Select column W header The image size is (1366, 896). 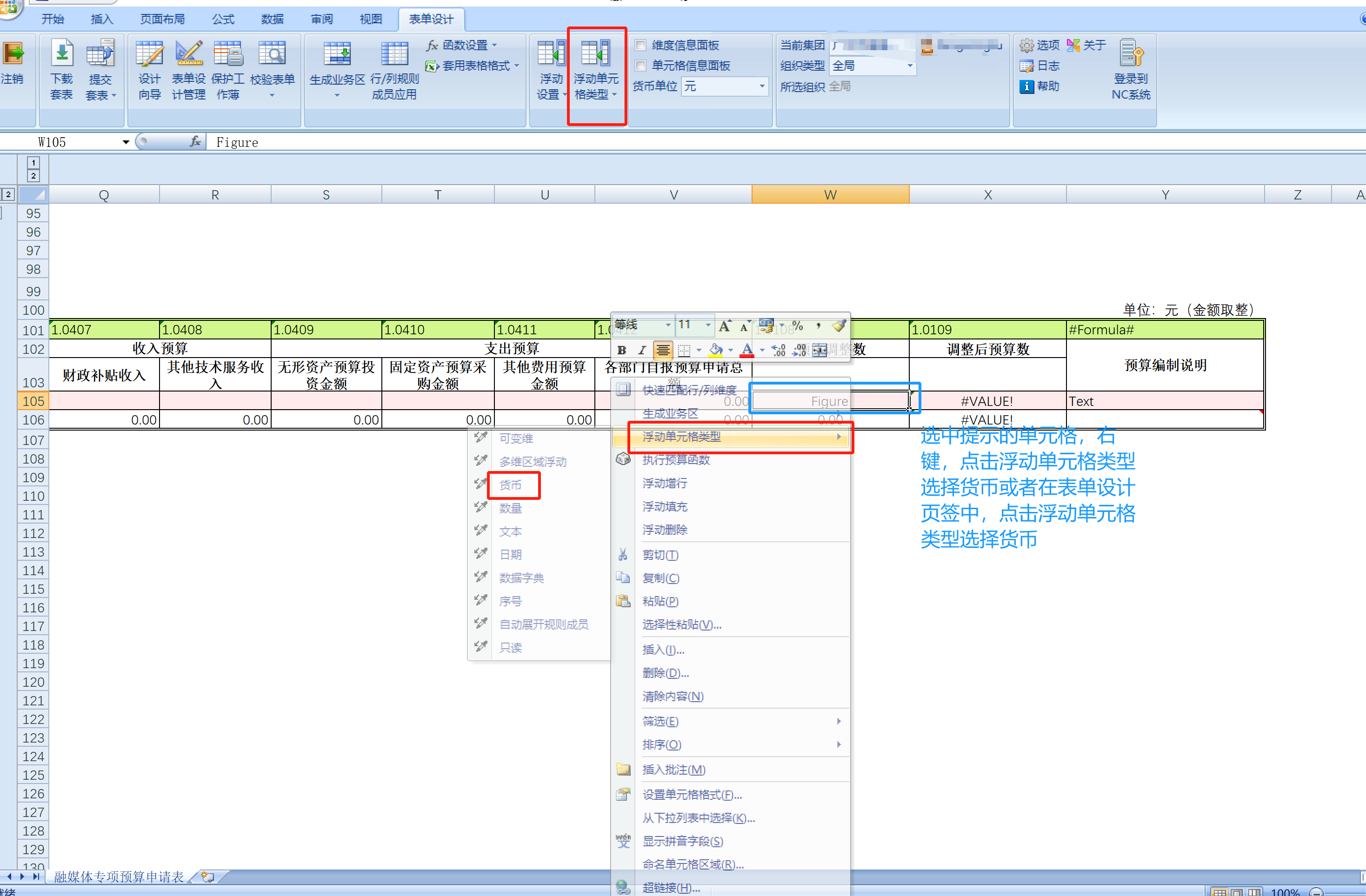(x=830, y=195)
